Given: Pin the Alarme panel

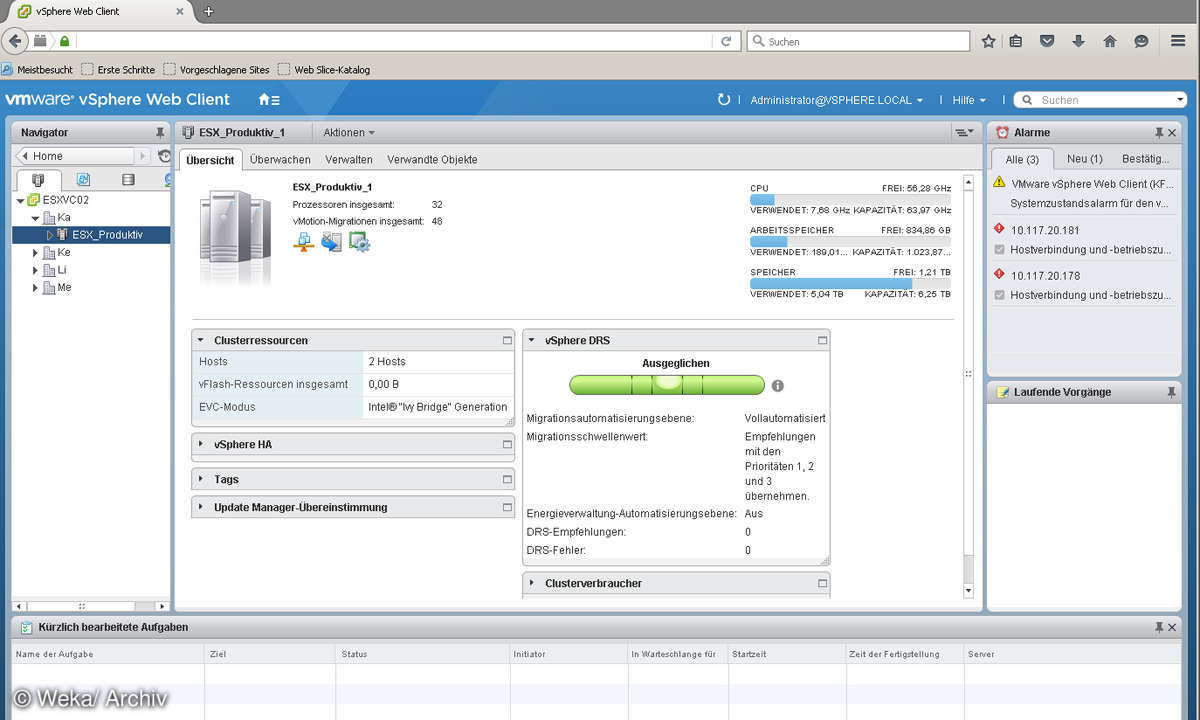Looking at the screenshot, I should click(1159, 132).
